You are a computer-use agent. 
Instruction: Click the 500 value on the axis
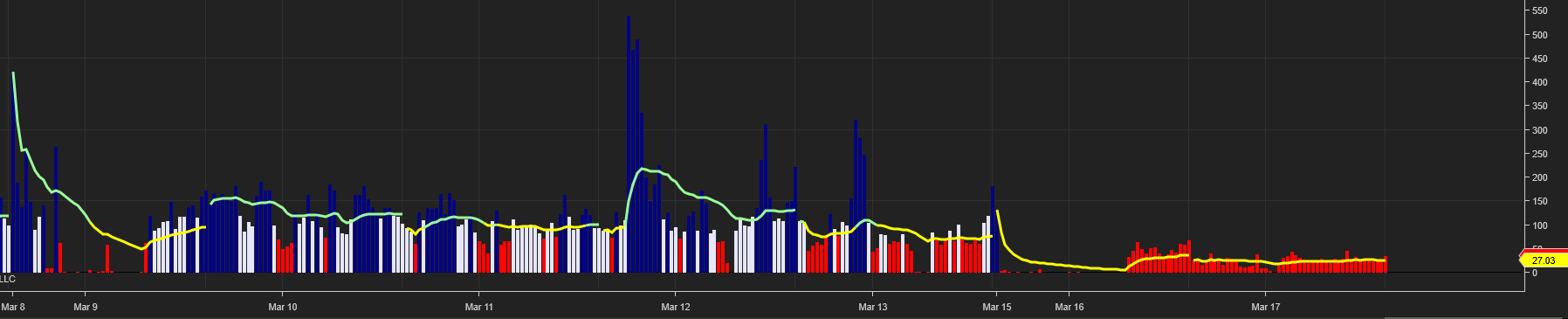(x=1540, y=35)
